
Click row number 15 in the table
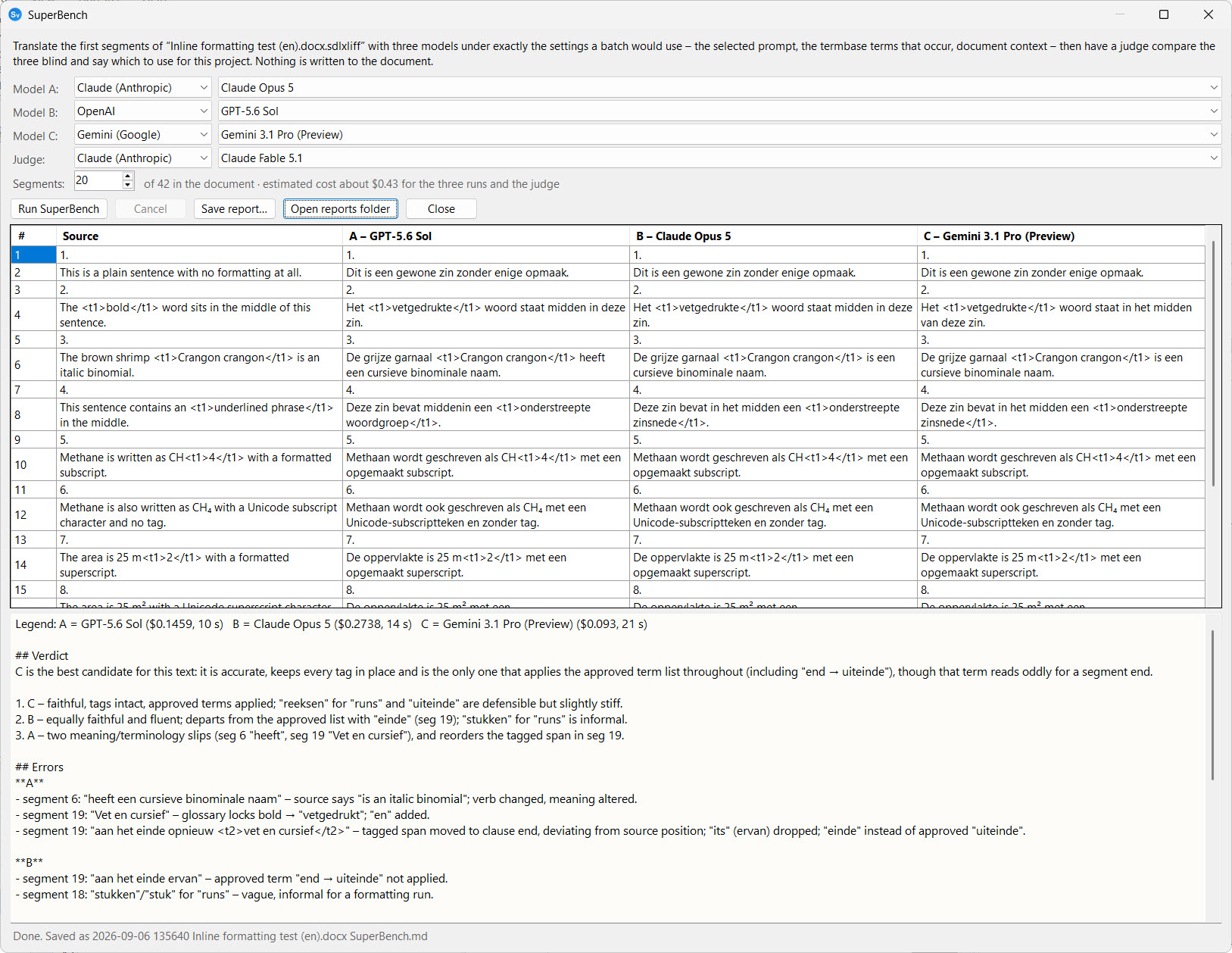coord(33,590)
